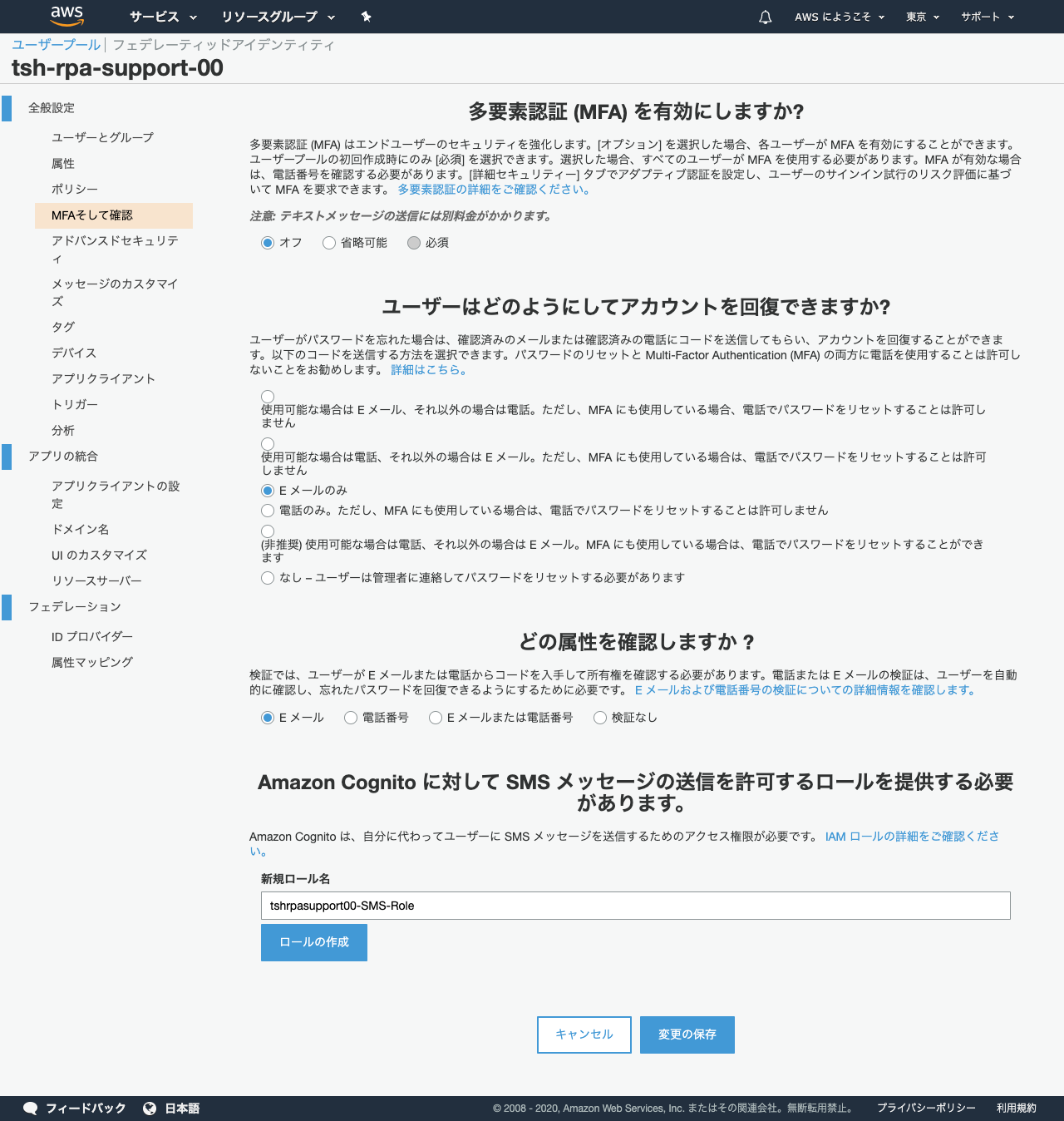Choose the (非推奨) recovery radio option
Screen dimensions: 1064x1121
(x=268, y=531)
